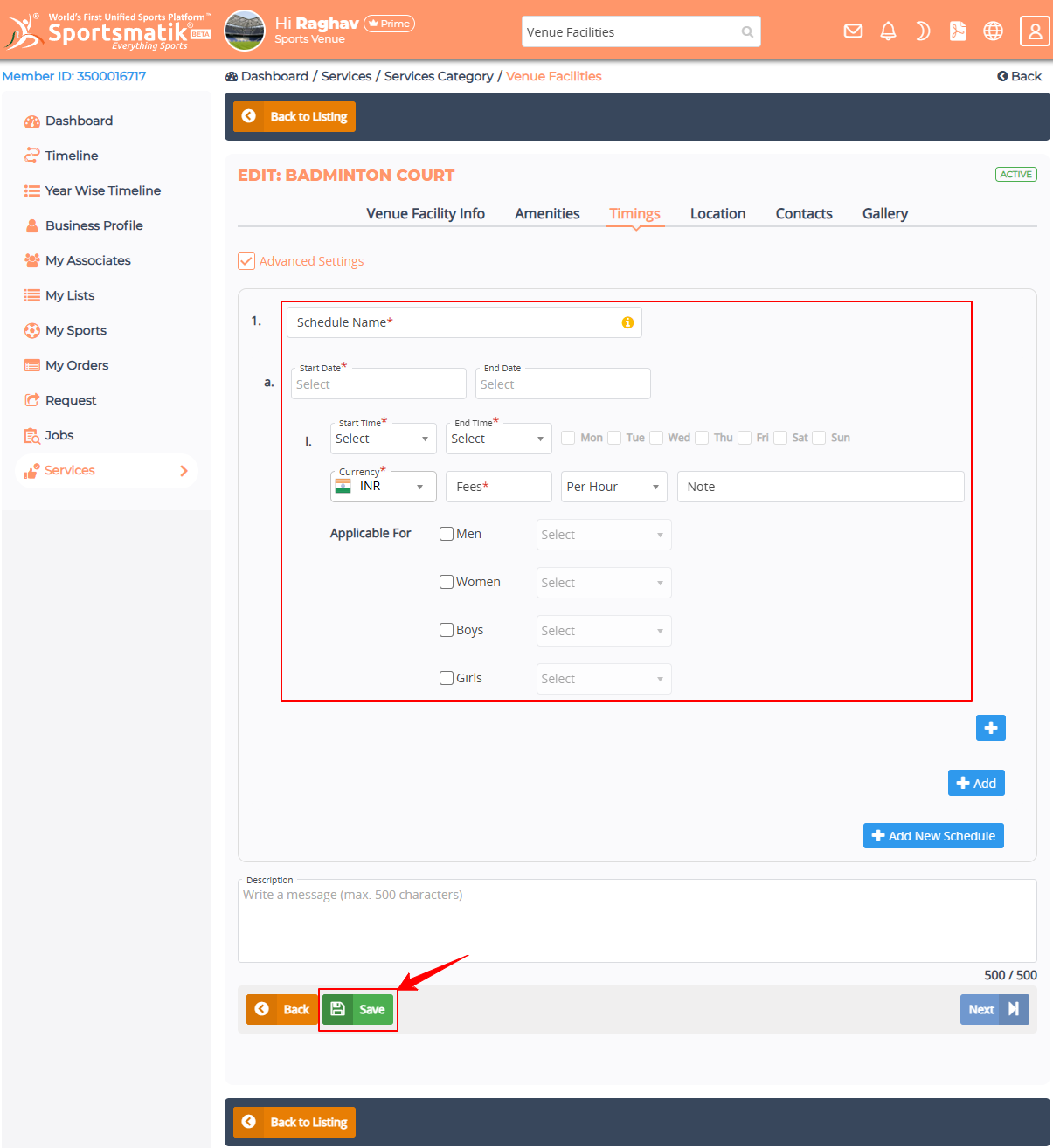This screenshot has height=1148, width=1053.
Task: Click the search magnifier icon
Action: [x=747, y=32]
